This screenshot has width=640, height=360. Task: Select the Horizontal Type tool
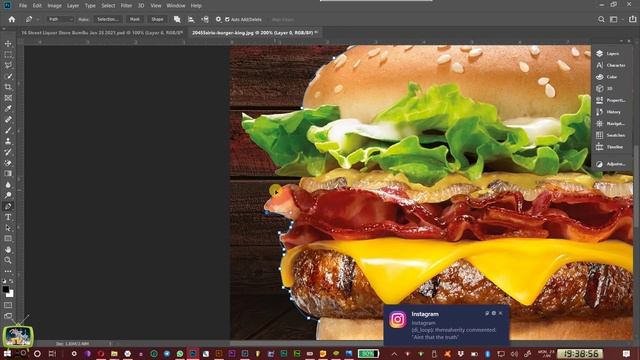click(x=8, y=217)
